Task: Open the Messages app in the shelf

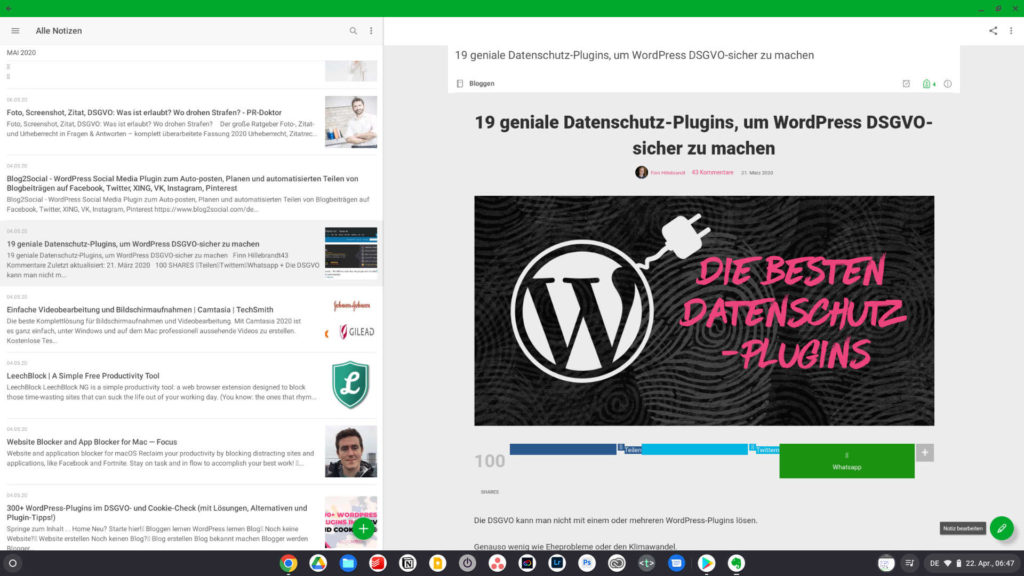Action: [677, 563]
